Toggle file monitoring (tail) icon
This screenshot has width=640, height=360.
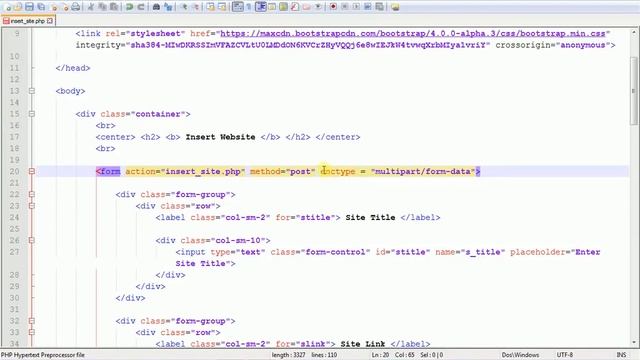(317, 7)
